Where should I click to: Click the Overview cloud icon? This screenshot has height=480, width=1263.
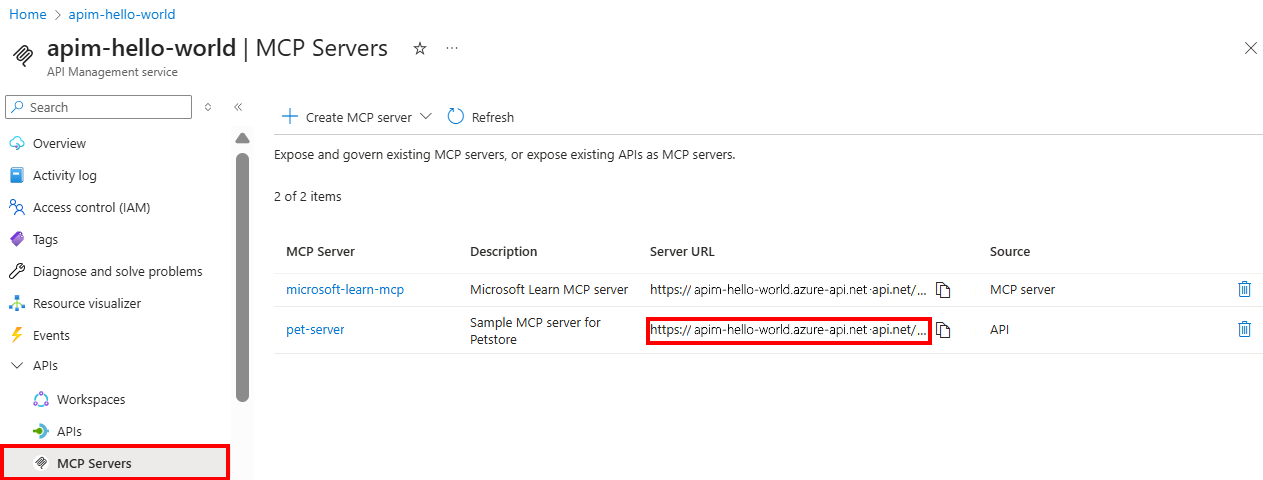tap(16, 143)
